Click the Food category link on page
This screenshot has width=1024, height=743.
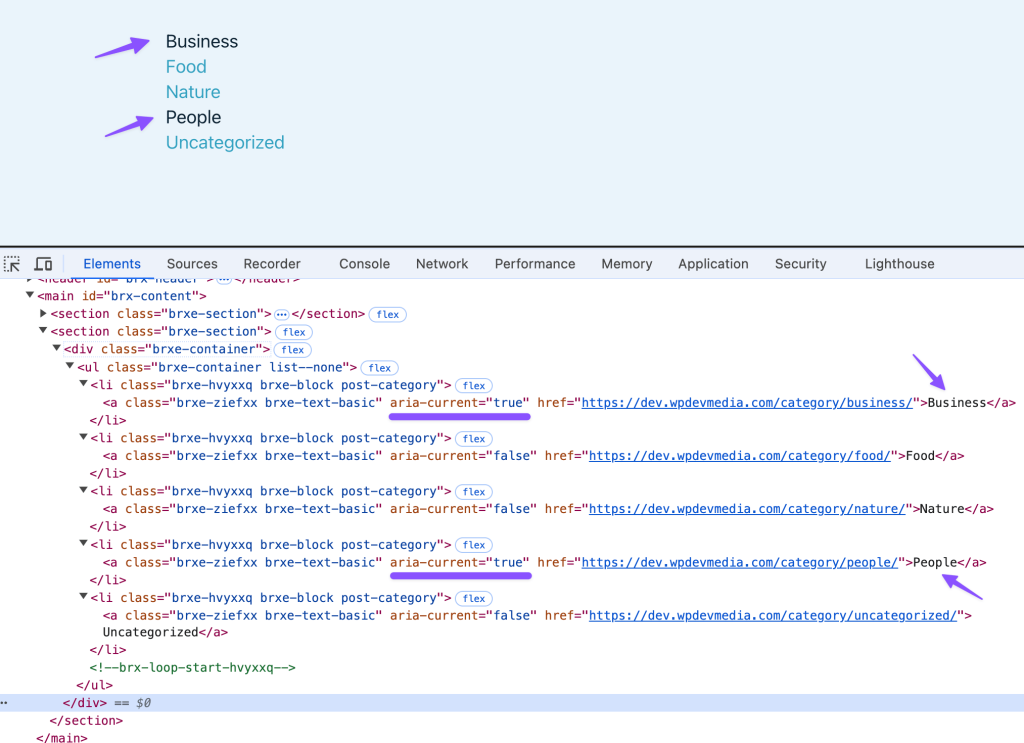pyautogui.click(x=186, y=67)
